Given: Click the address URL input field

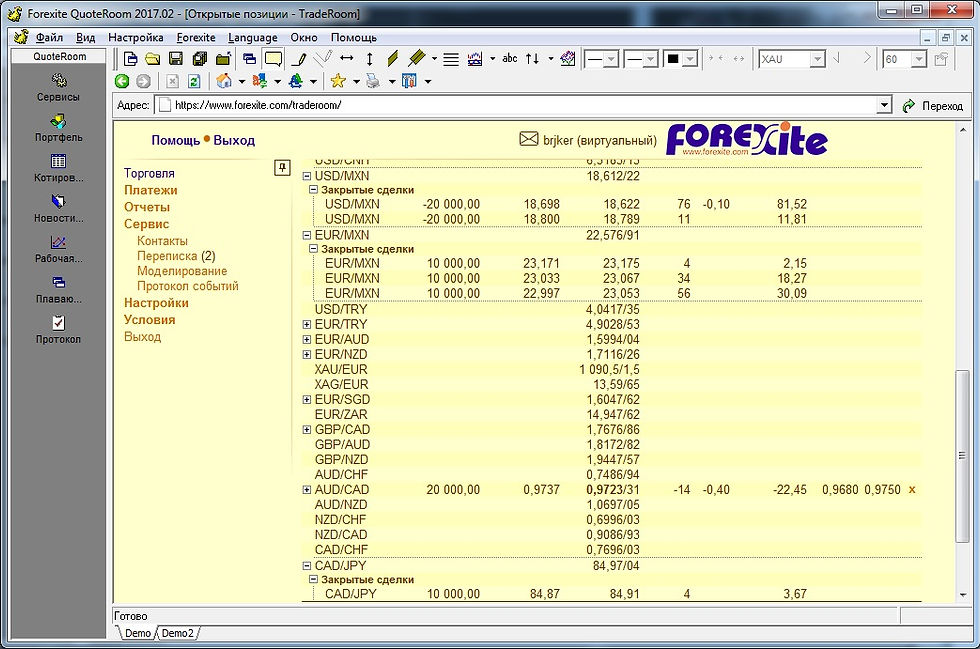Looking at the screenshot, I should (x=516, y=105).
